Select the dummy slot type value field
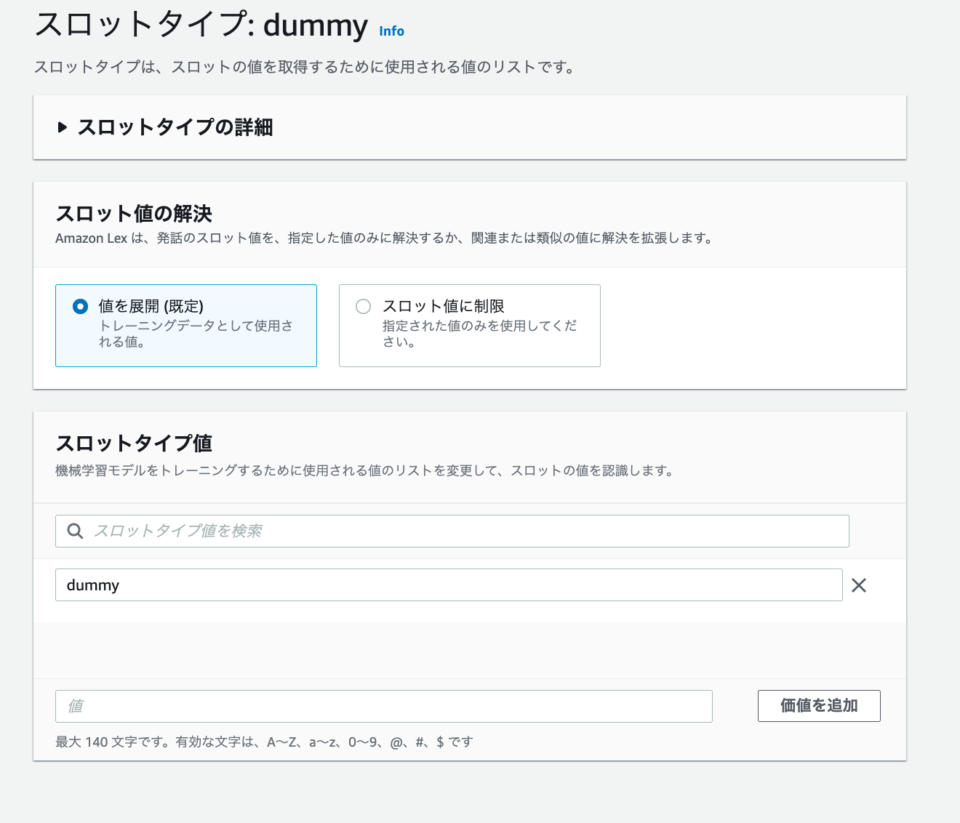960x823 pixels. (x=450, y=585)
